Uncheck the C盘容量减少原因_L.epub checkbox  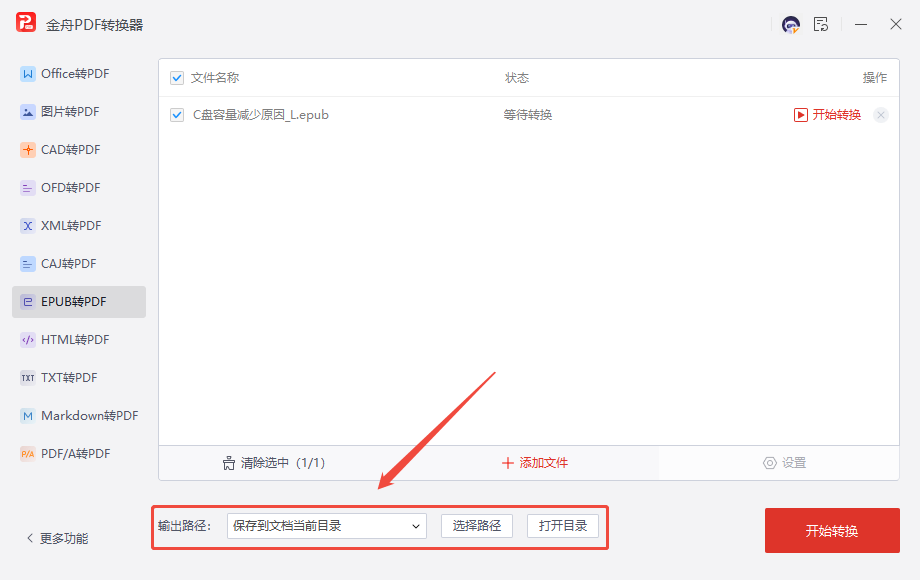177,115
